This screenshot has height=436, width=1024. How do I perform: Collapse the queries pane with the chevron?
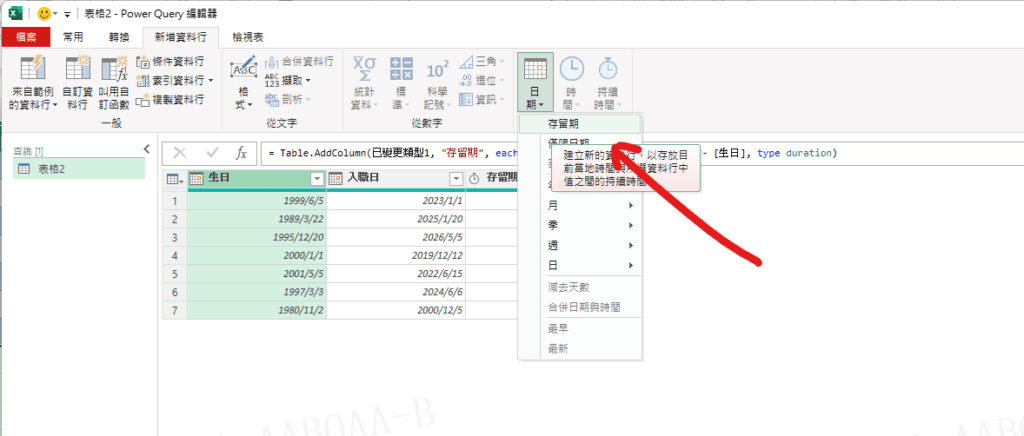pos(146,148)
